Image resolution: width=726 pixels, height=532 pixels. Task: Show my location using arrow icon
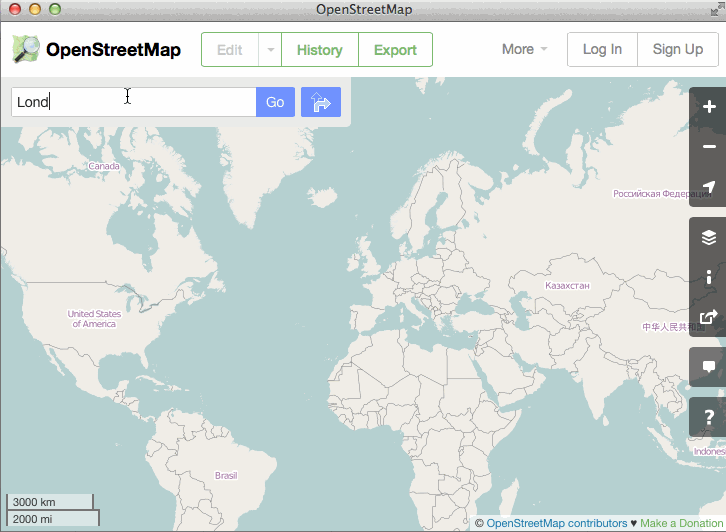(709, 187)
